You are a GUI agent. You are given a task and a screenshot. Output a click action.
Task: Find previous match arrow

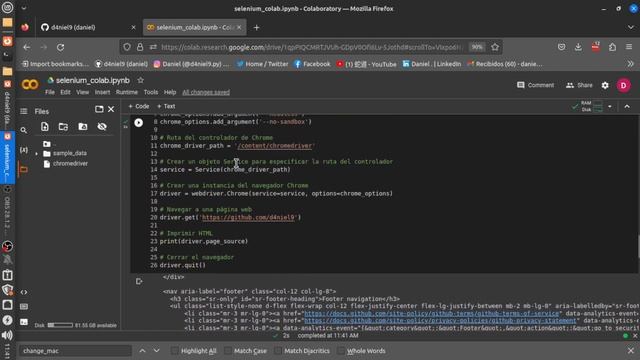pyautogui.click(x=142, y=351)
